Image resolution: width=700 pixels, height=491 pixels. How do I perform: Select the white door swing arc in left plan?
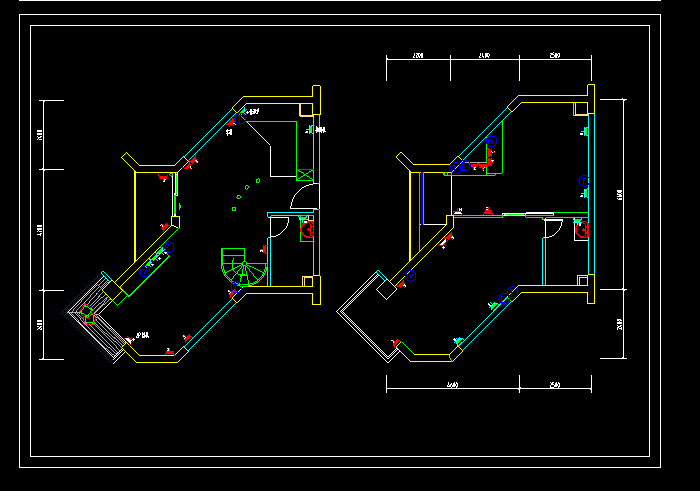pos(302,199)
